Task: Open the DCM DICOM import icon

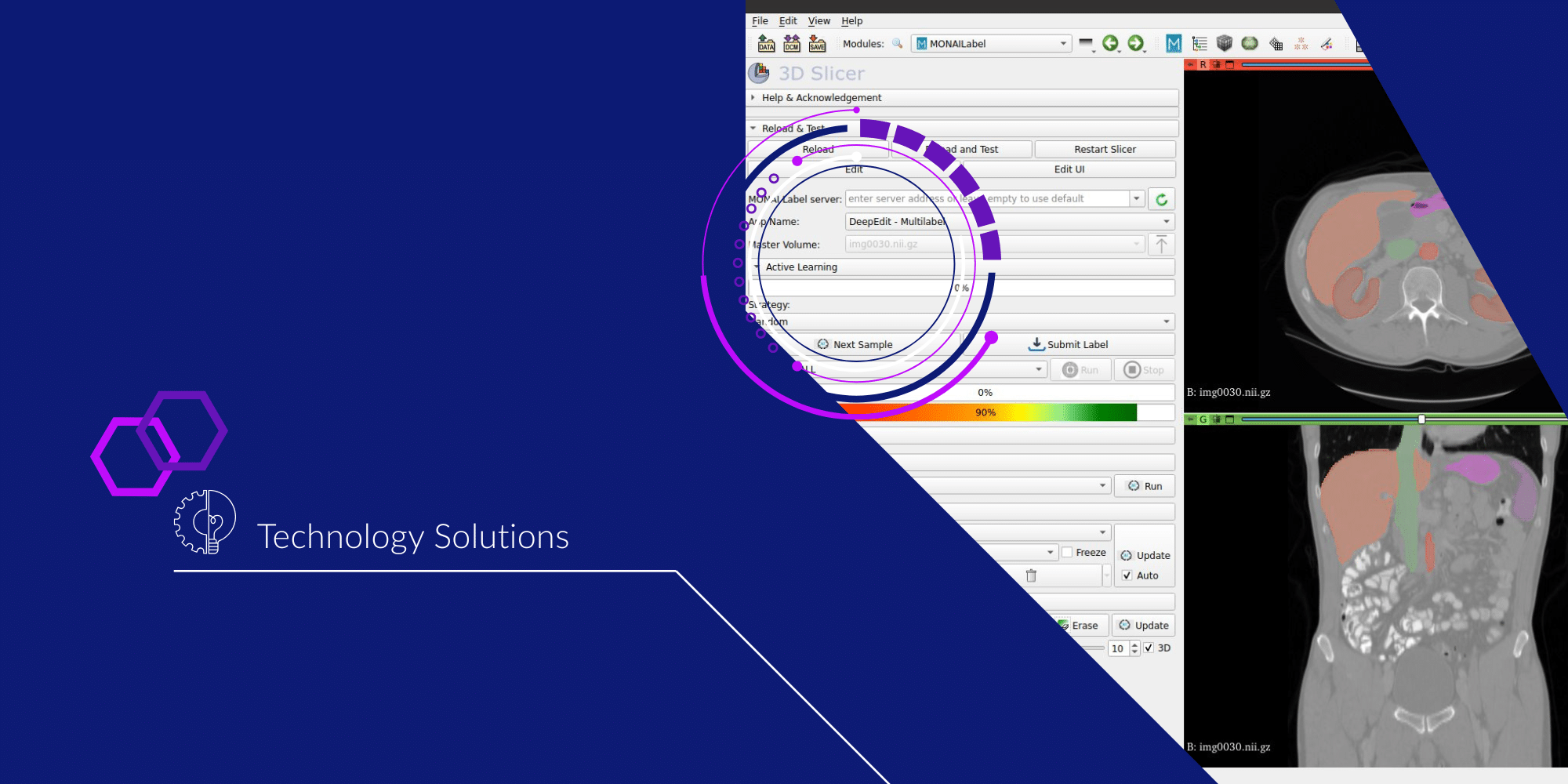Action: (792, 44)
